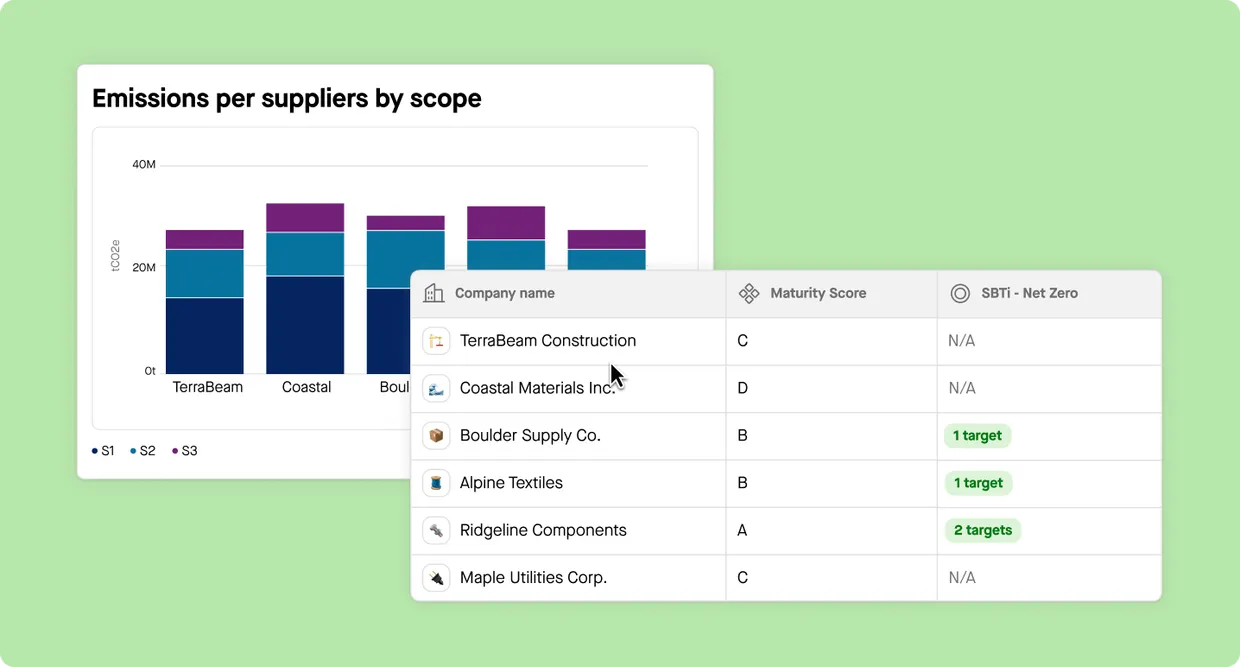1240x667 pixels.
Task: Click the building icon in Company name header
Action: (x=435, y=293)
